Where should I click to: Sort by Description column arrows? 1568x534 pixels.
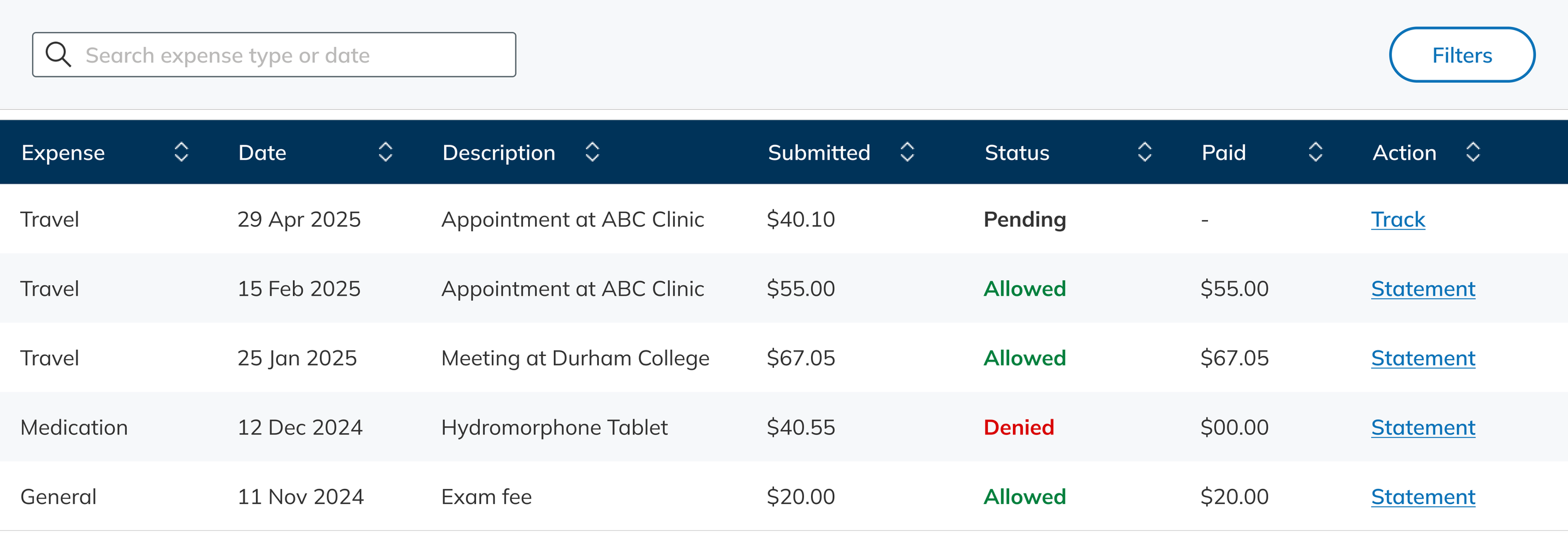coord(592,152)
